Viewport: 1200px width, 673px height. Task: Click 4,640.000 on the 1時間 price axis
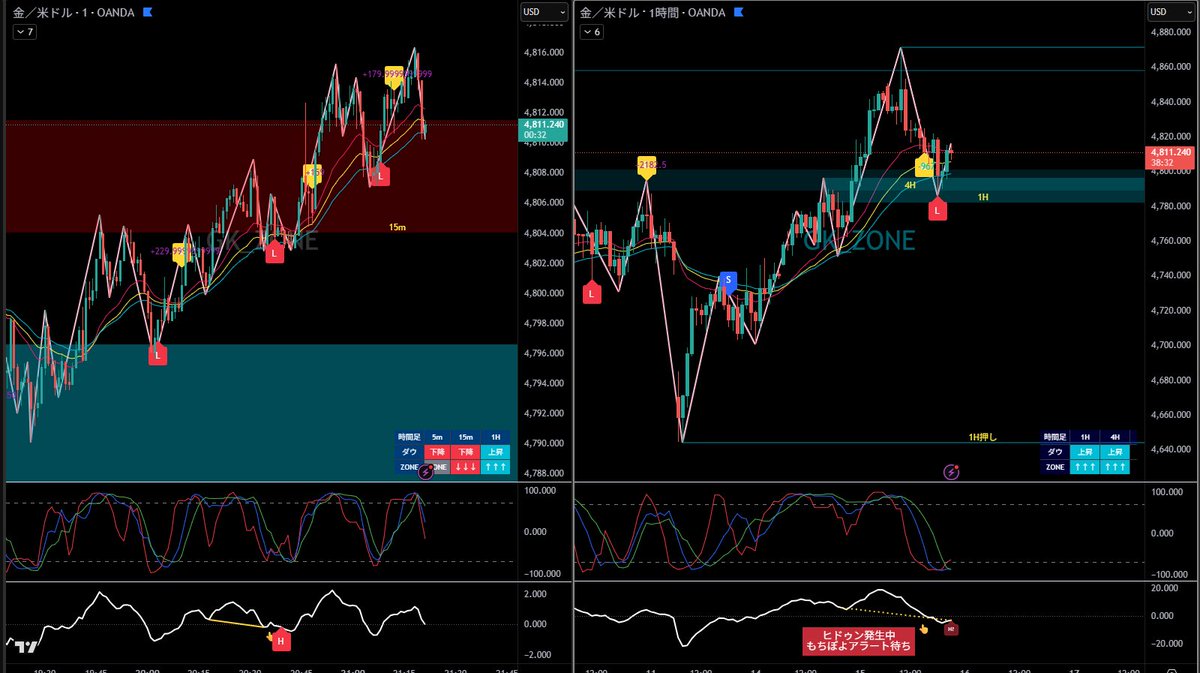1170,449
